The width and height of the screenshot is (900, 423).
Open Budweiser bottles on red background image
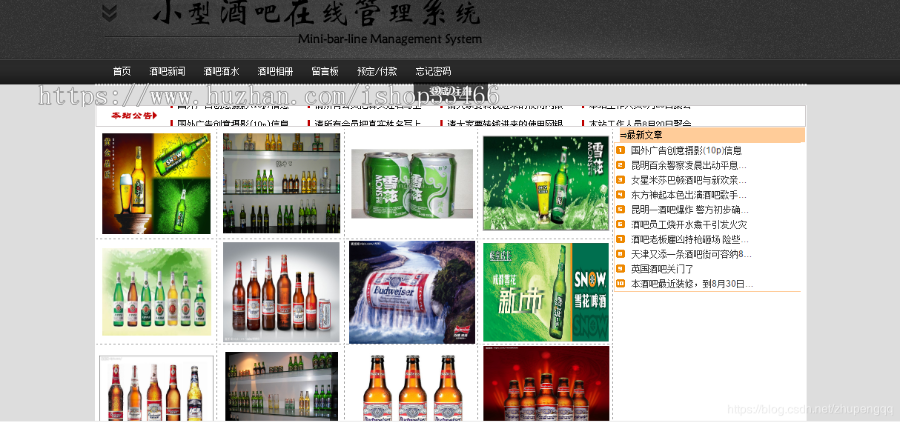[546, 384]
